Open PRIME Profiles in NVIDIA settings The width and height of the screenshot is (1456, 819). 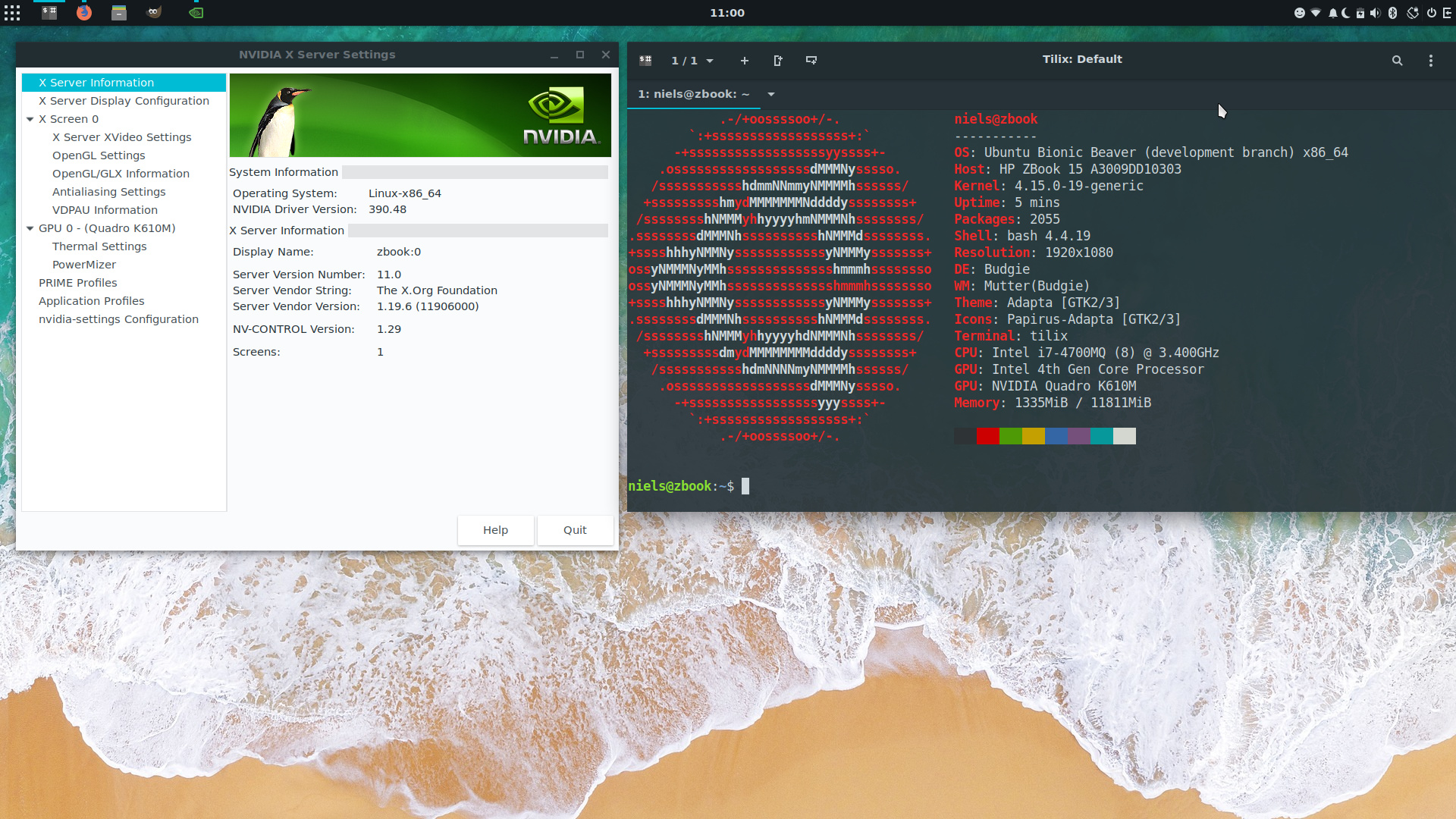click(77, 283)
